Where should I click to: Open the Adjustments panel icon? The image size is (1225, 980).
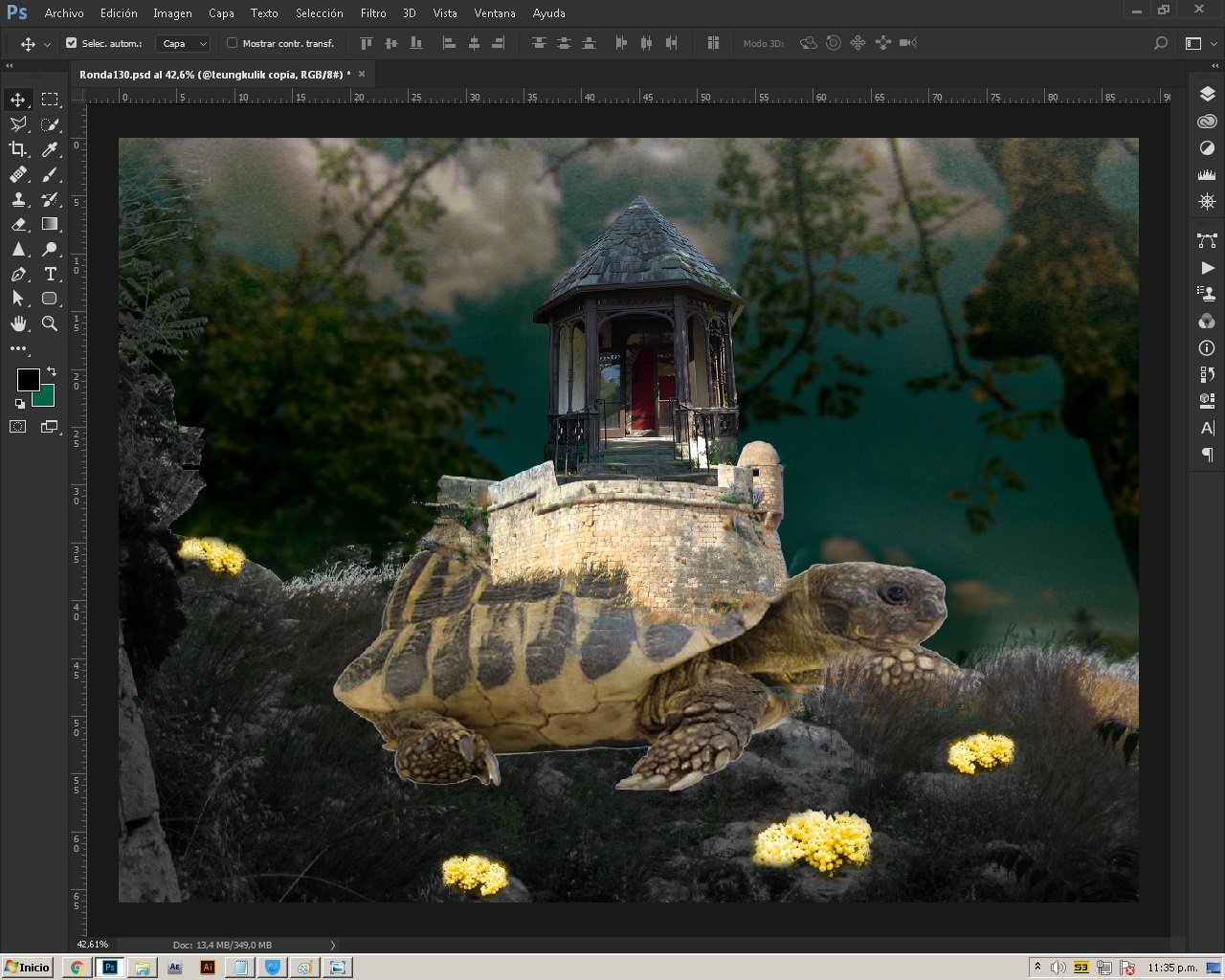(1207, 148)
